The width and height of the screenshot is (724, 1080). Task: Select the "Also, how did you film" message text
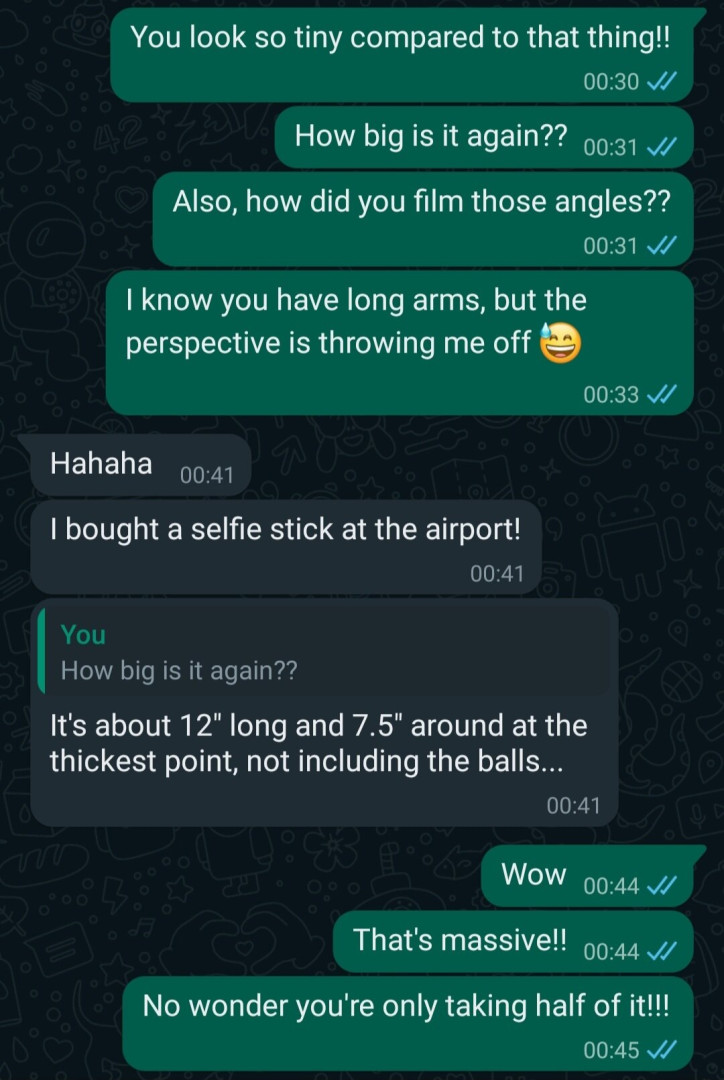pyautogui.click(x=421, y=202)
